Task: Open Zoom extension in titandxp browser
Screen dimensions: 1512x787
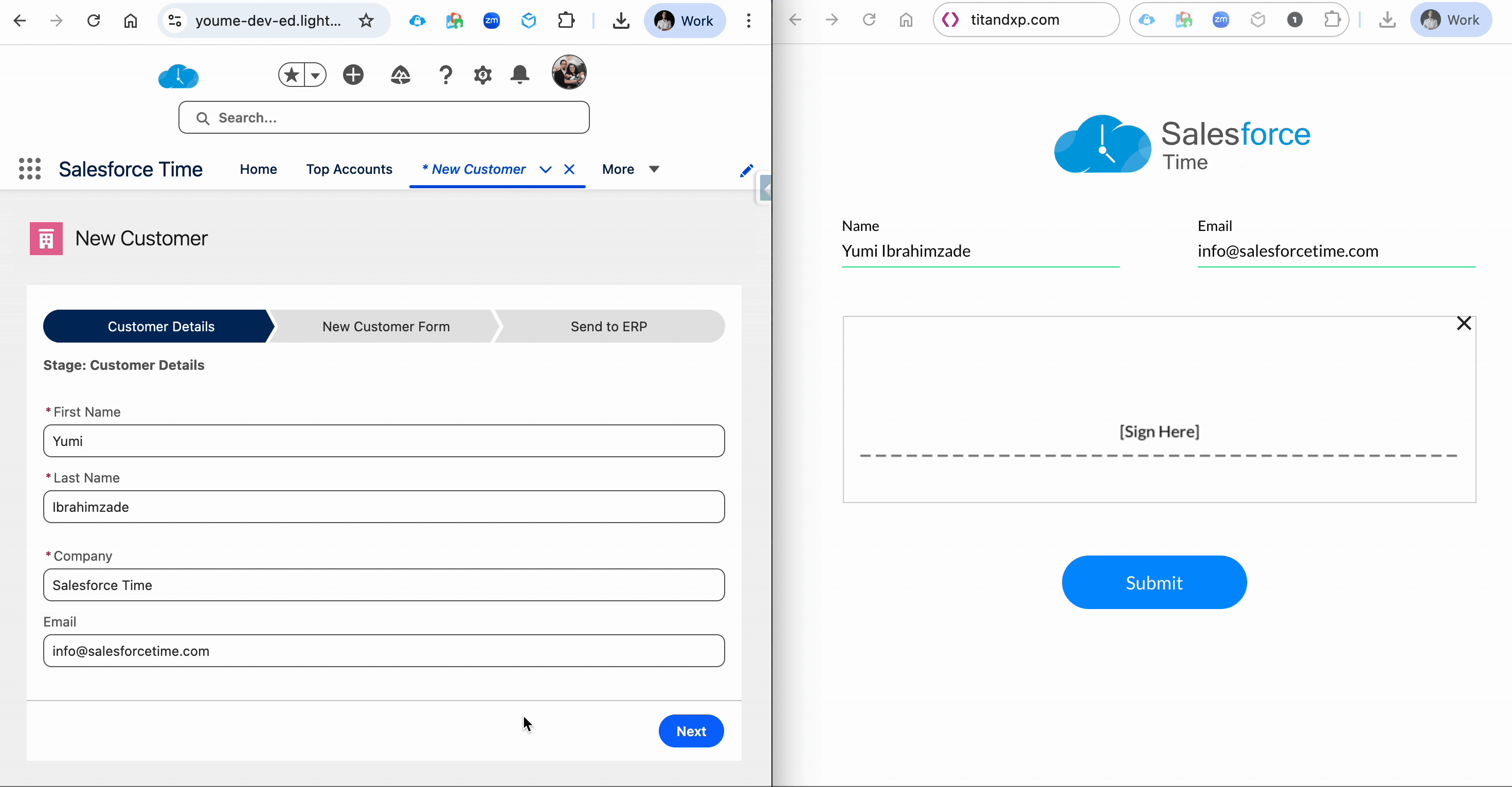Action: [1220, 20]
